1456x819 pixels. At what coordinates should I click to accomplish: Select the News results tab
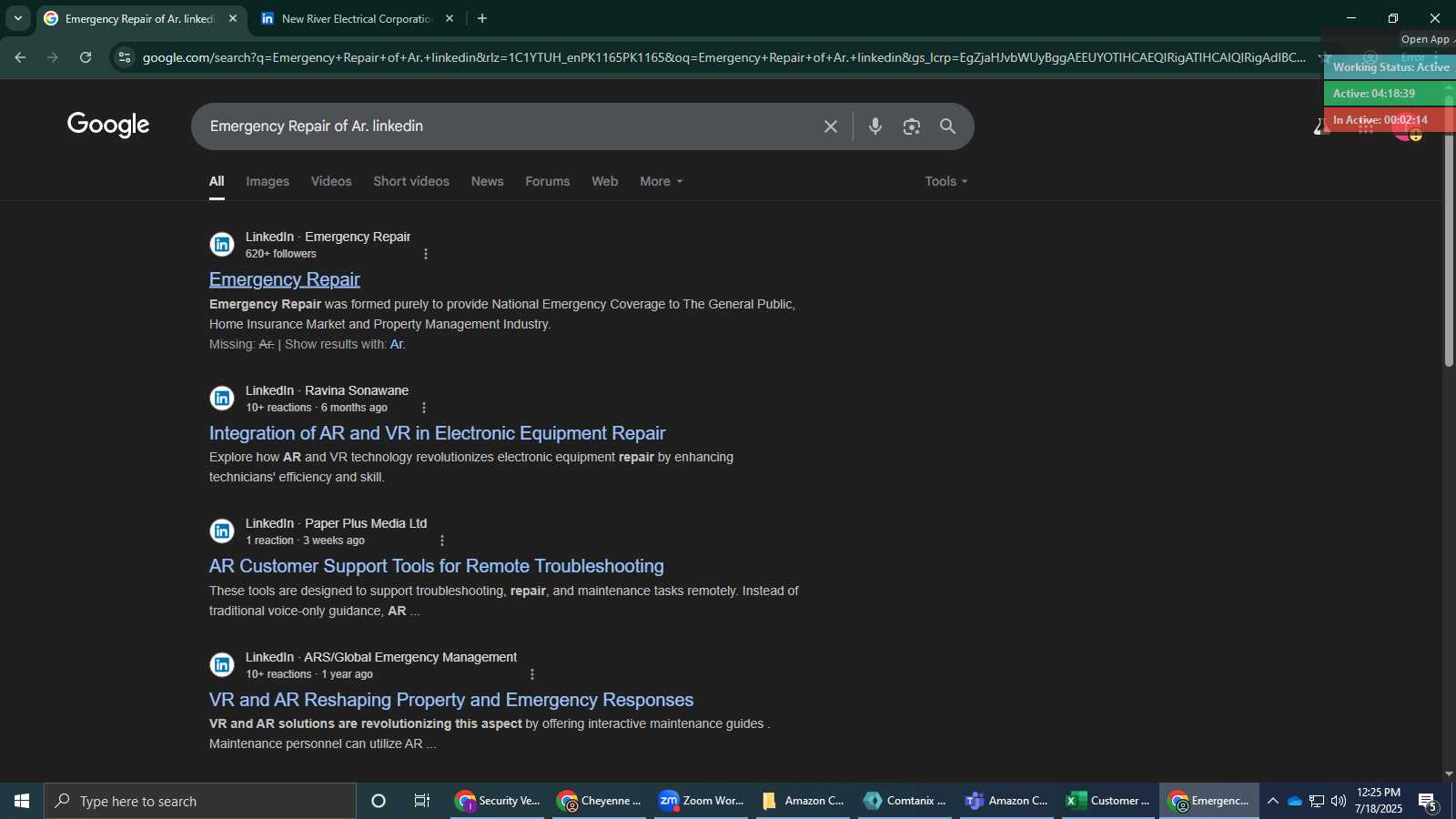coord(488,181)
